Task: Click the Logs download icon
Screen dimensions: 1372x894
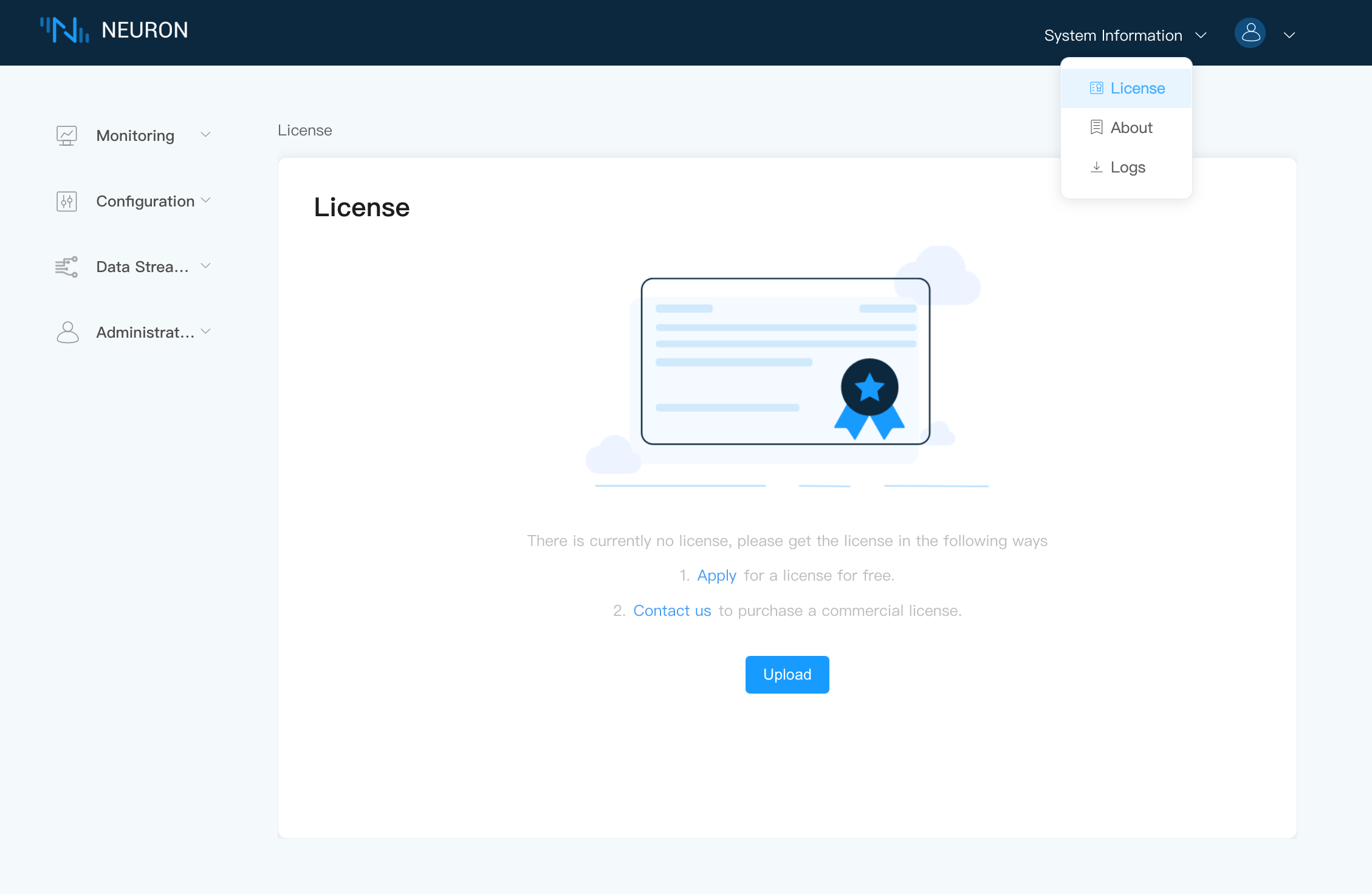Action: 1096,166
